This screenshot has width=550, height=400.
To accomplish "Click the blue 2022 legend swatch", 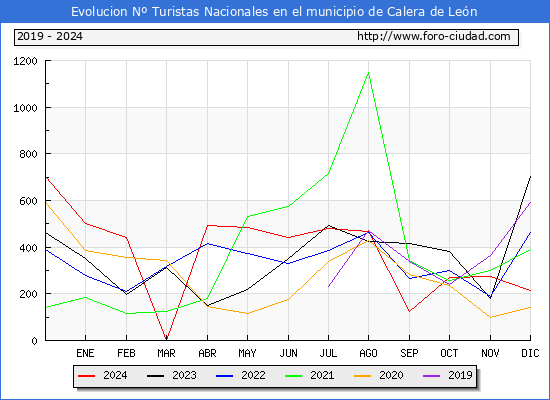I will point(224,376).
